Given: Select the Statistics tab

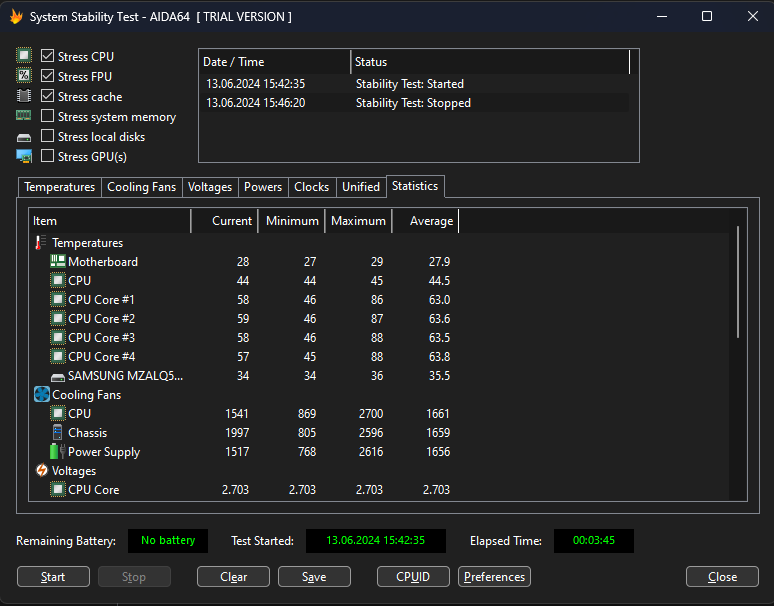Looking at the screenshot, I should (x=415, y=186).
